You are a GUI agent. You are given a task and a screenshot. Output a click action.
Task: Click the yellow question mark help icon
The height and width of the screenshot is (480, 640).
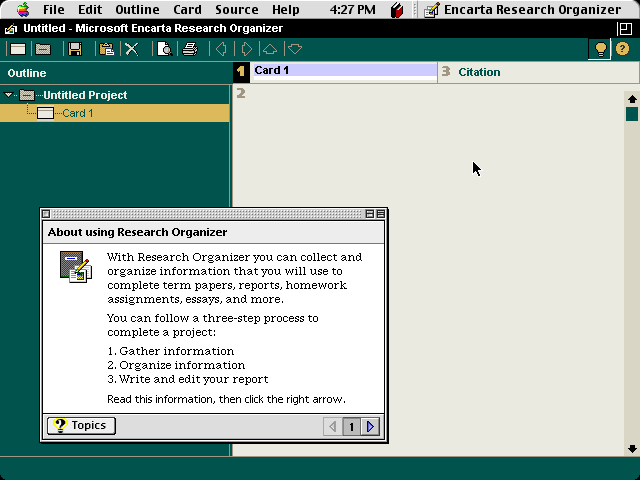(x=623, y=49)
